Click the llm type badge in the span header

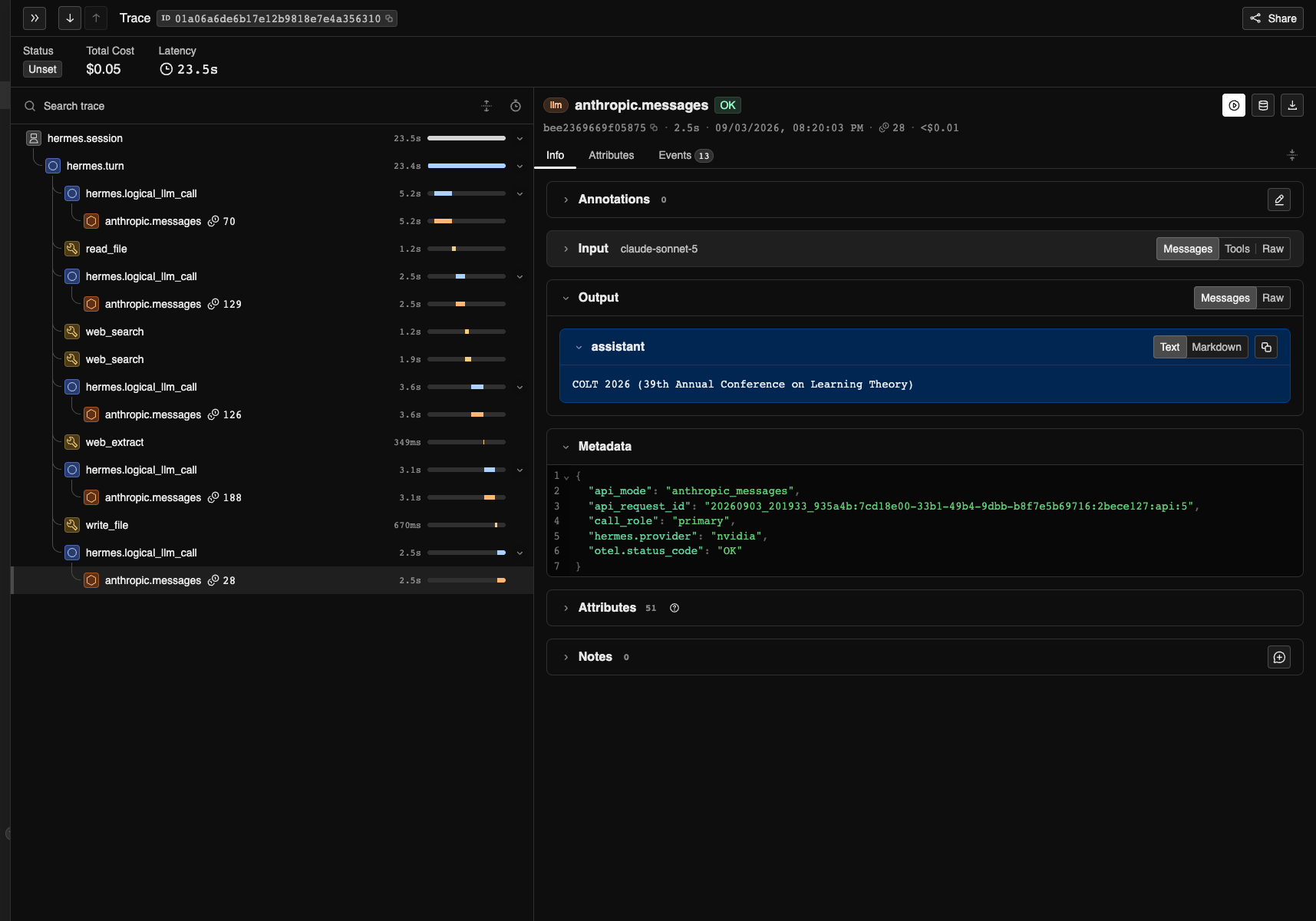point(556,105)
